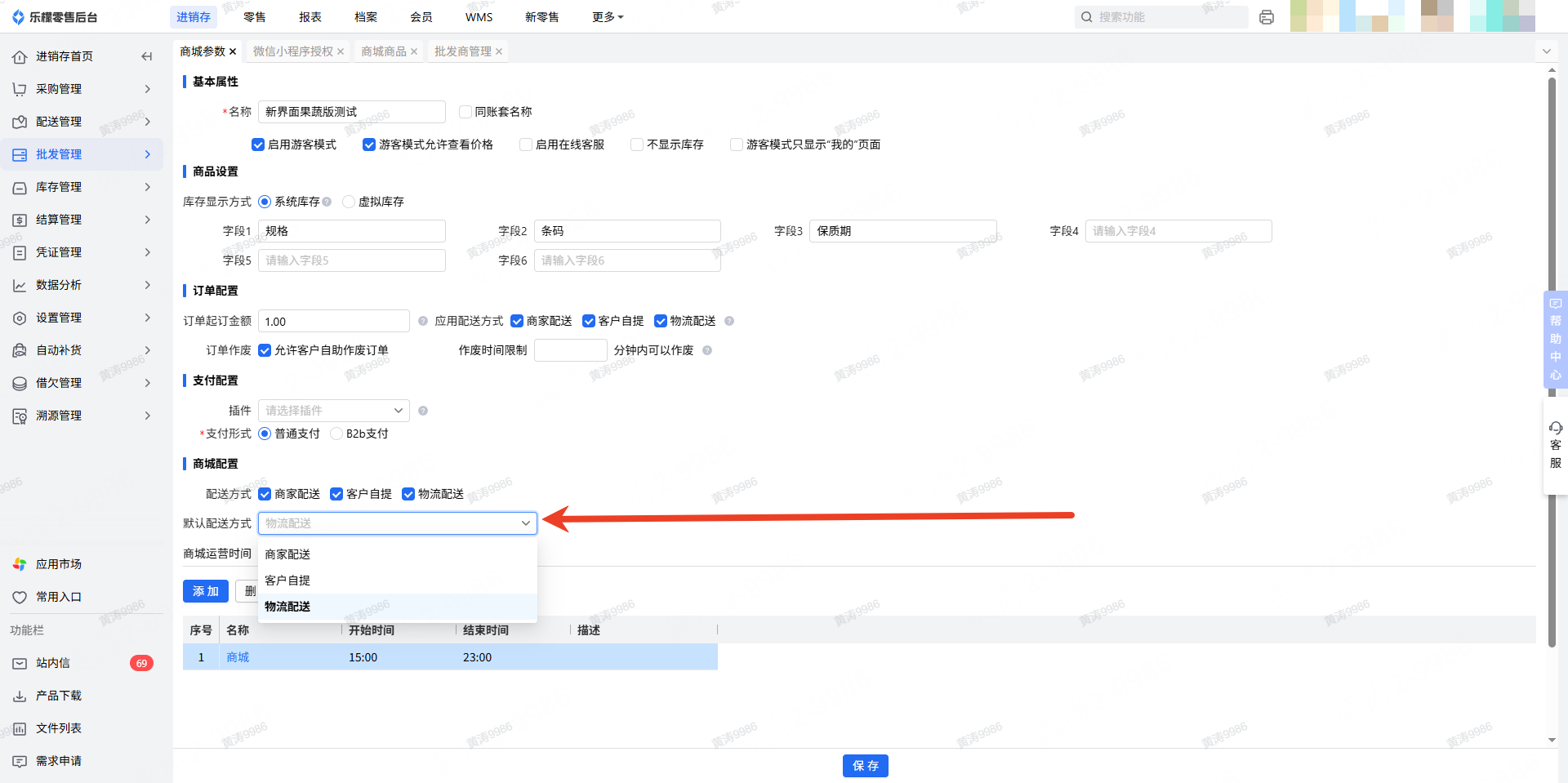Click the 字段4 input field
Screen dimensions: 1568x783
pyautogui.click(x=1178, y=231)
